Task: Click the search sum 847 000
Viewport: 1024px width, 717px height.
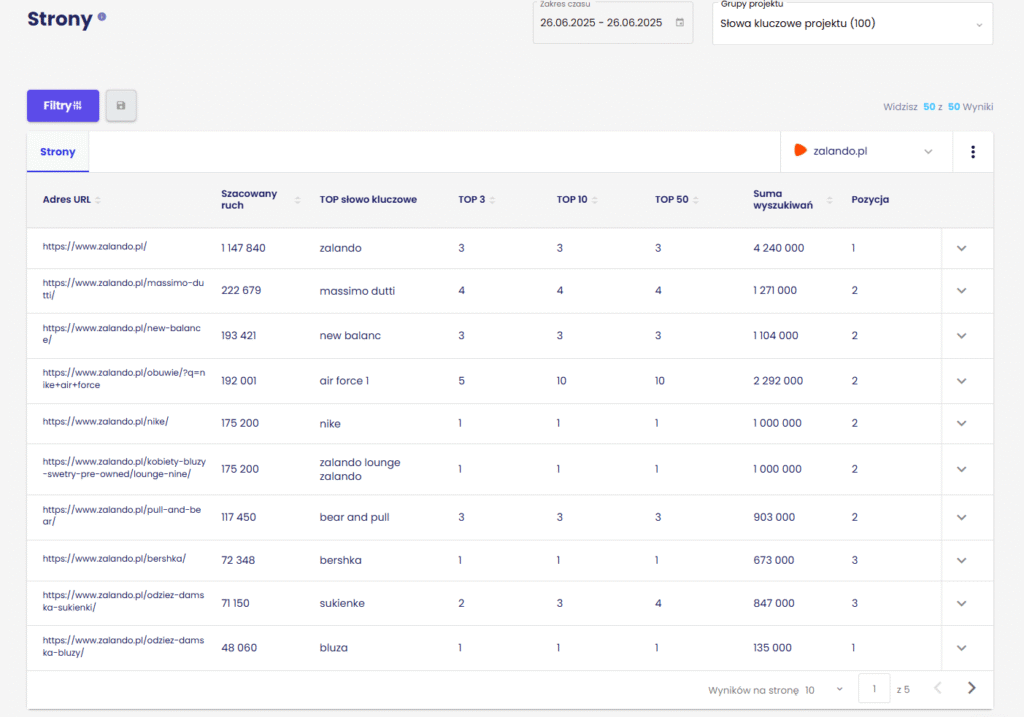Action: pyautogui.click(x=774, y=603)
